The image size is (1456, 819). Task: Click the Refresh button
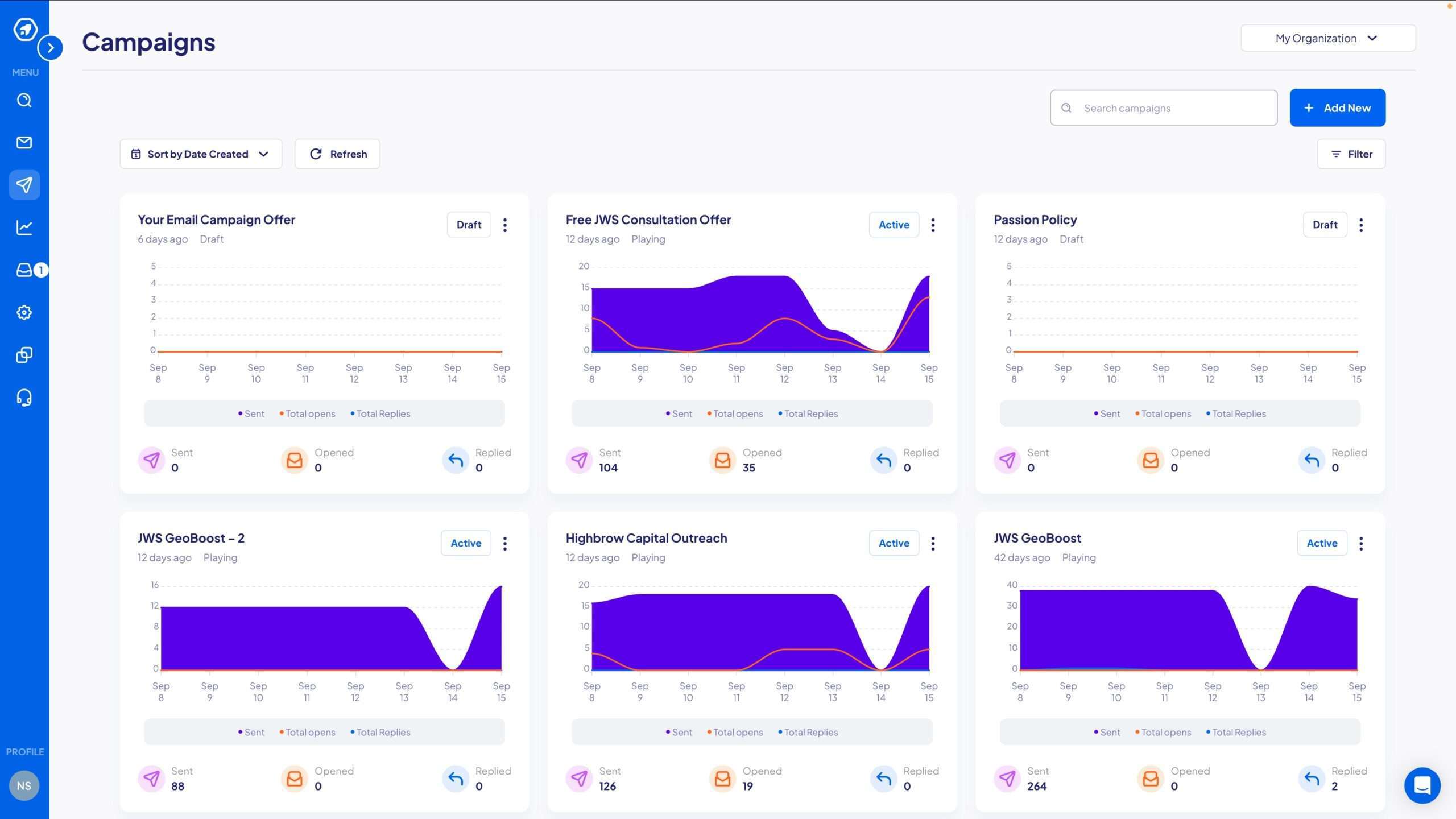point(337,154)
